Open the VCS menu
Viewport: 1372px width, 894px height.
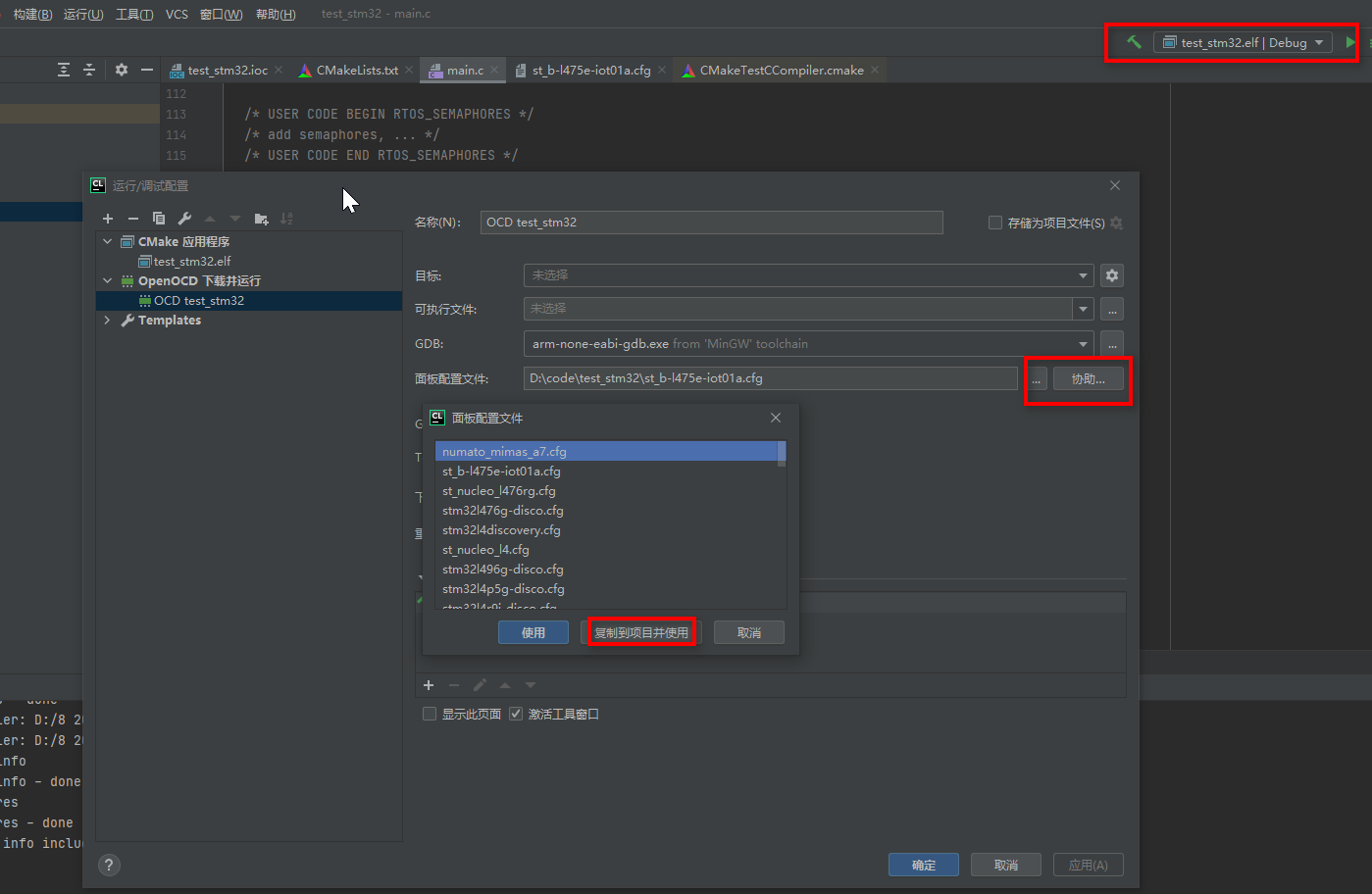click(x=177, y=14)
